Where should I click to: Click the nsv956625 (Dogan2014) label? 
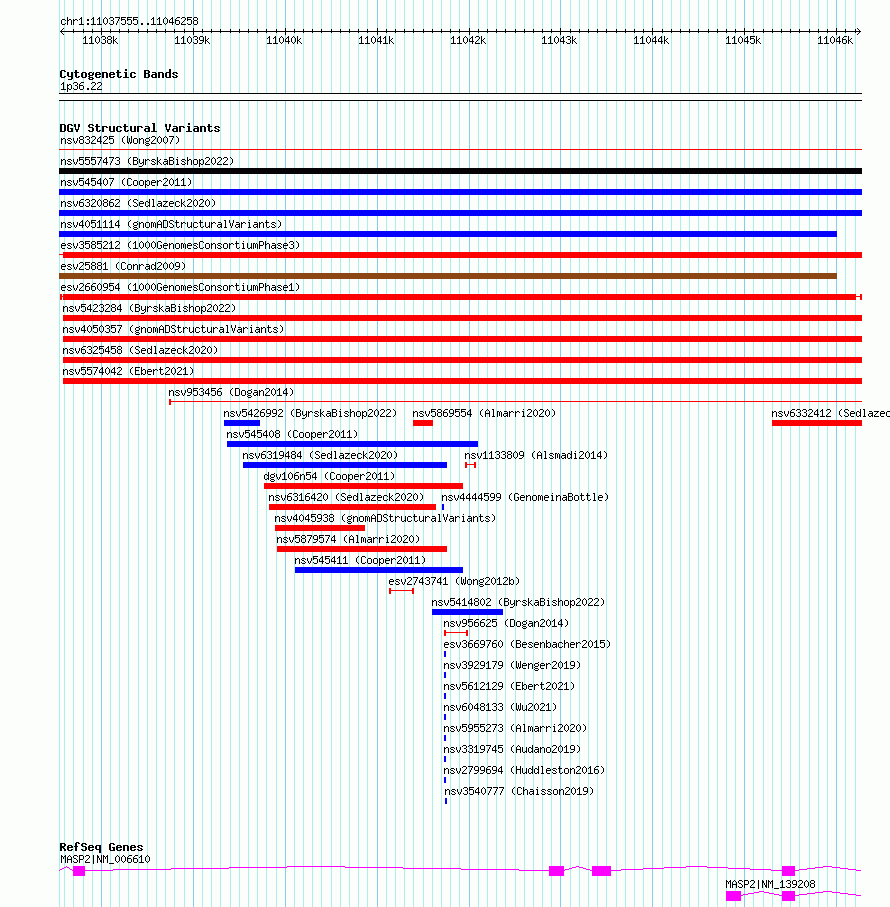506,623
